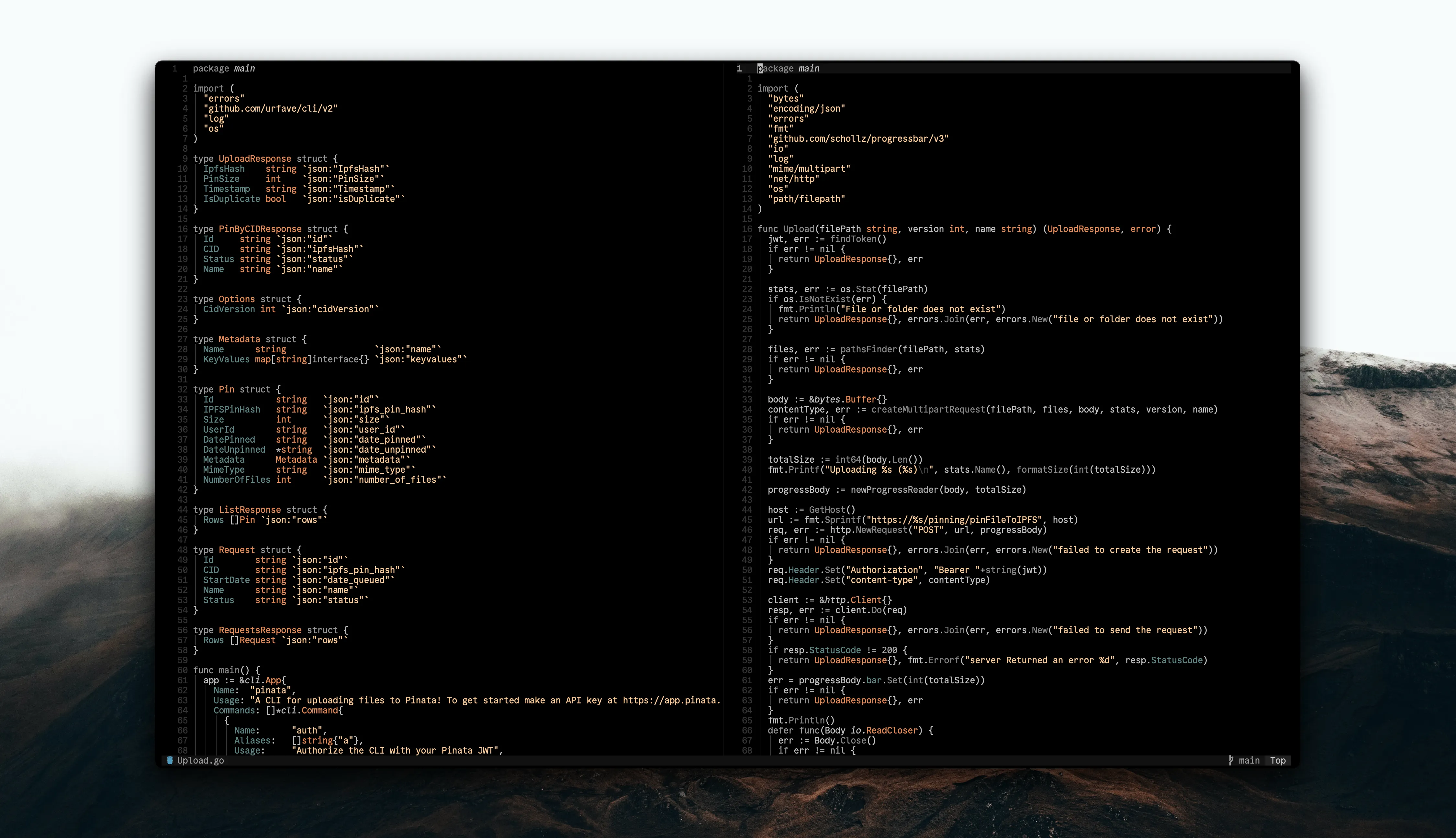Click the defer func(Body io.ReadCloser) line
Image resolution: width=1456 pixels, height=838 pixels.
(850, 730)
